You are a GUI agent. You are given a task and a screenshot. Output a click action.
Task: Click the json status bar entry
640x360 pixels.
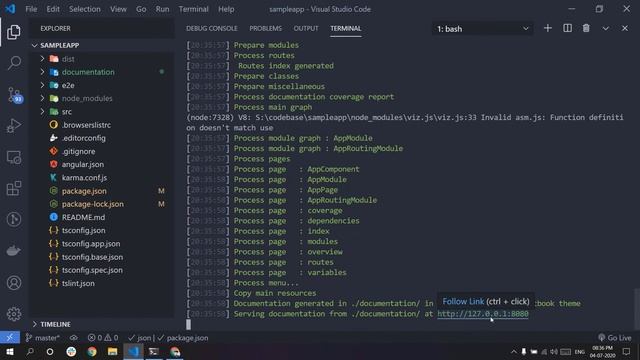(140, 338)
